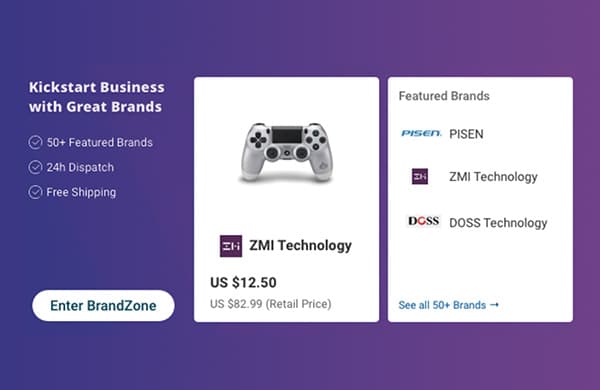Click the ZMI logo in Featured Brands
The image size is (600, 390).
click(420, 176)
